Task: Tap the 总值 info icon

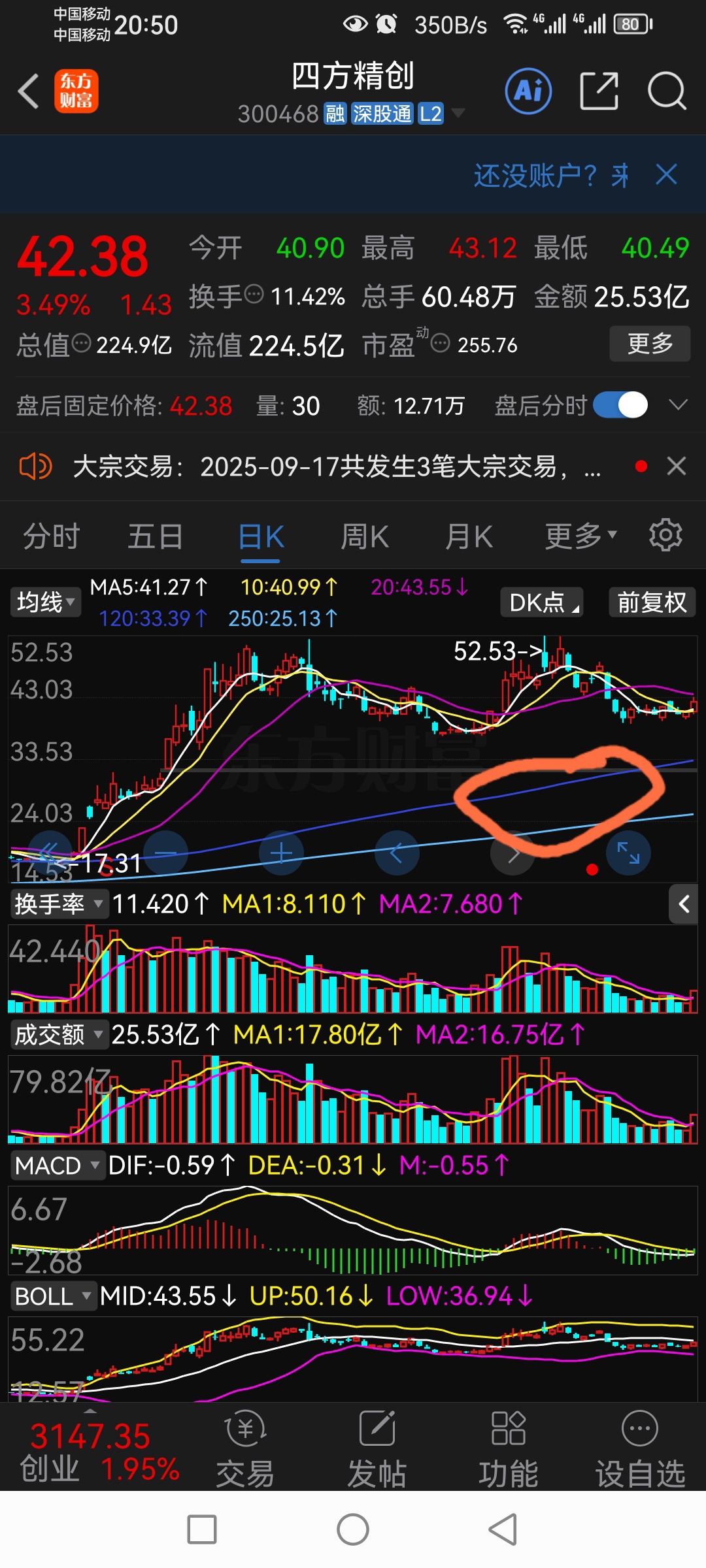Action: (x=81, y=342)
